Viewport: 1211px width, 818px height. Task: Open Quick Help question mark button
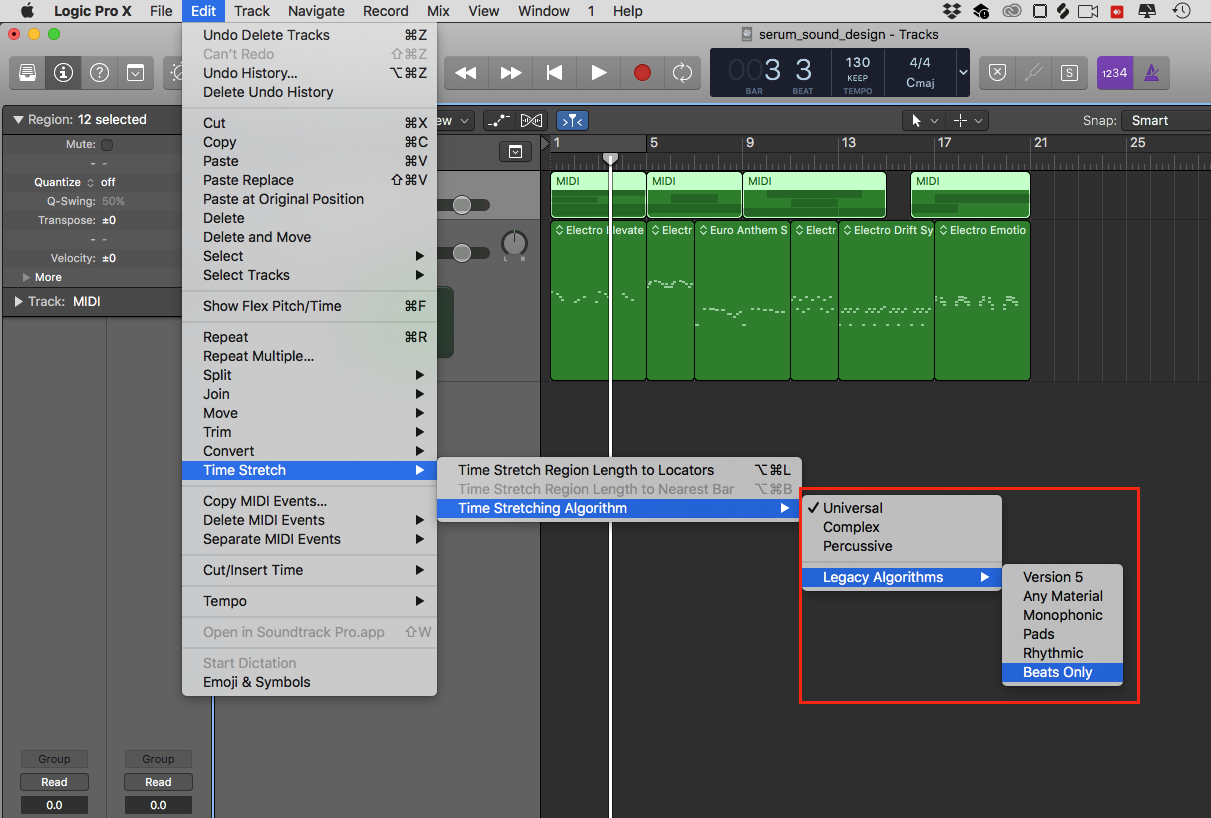point(99,73)
